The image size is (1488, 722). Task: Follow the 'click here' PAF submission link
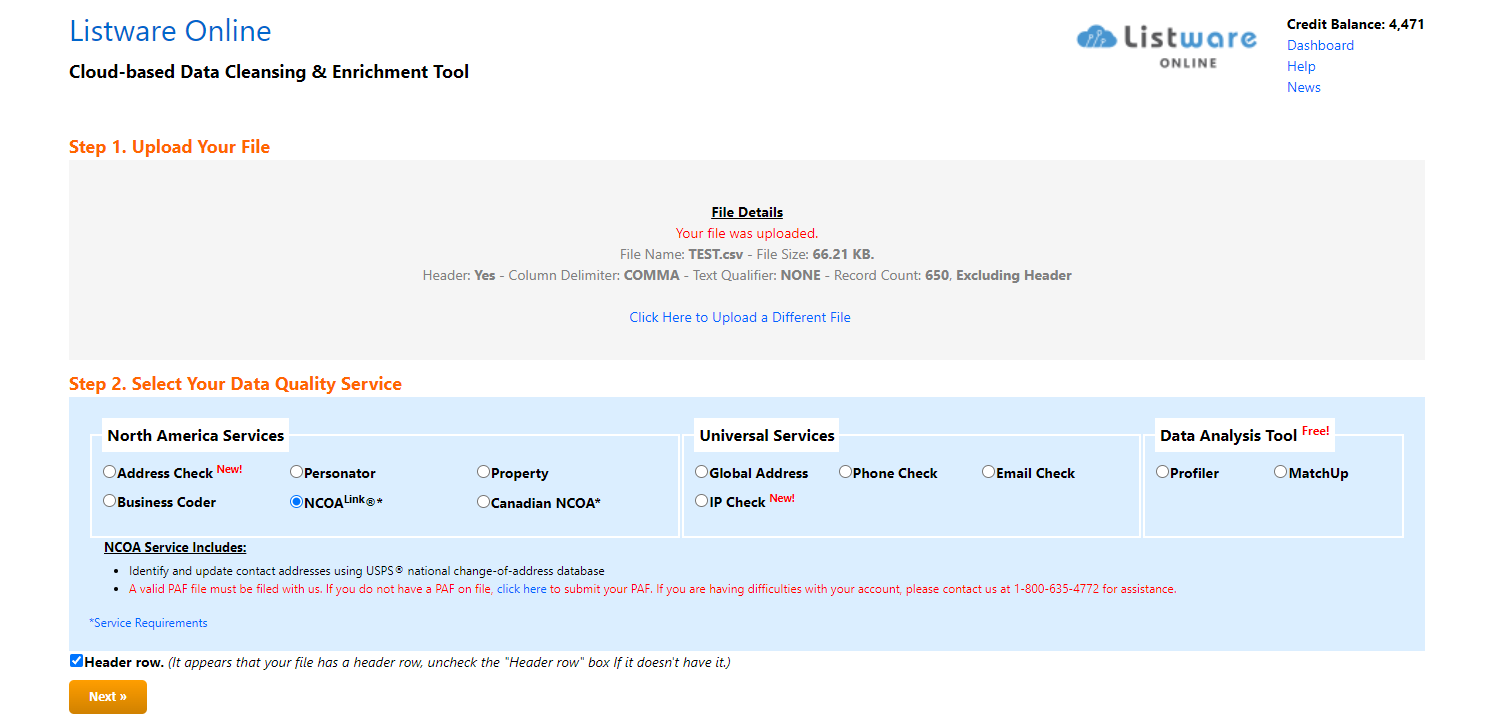pyautogui.click(x=522, y=589)
